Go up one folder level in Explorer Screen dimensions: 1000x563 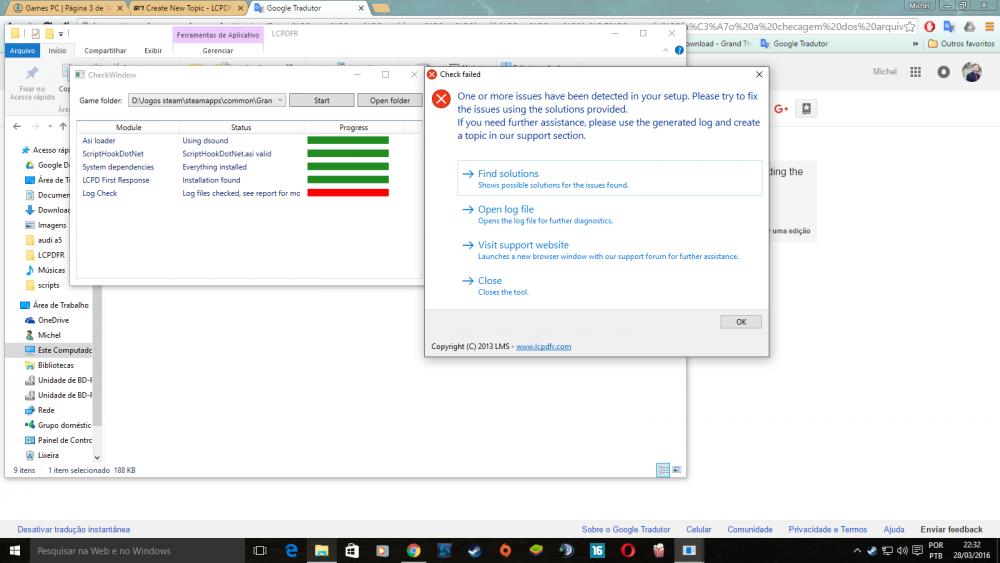63,126
